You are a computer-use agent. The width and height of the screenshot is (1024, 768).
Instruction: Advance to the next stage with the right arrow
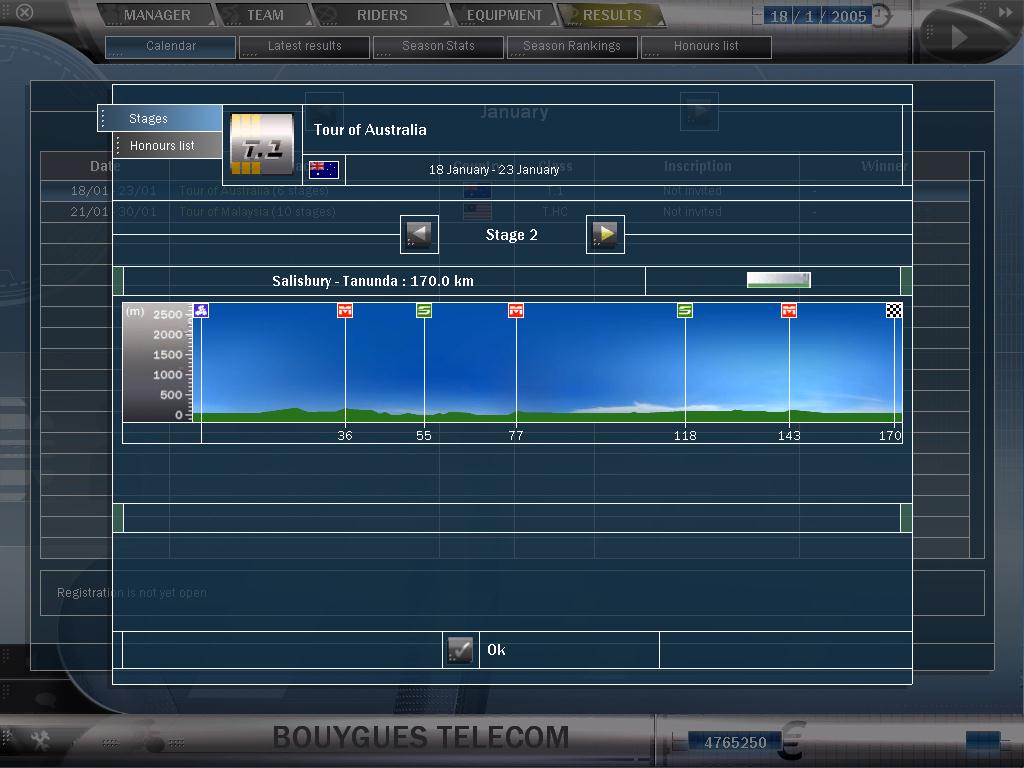click(x=605, y=234)
